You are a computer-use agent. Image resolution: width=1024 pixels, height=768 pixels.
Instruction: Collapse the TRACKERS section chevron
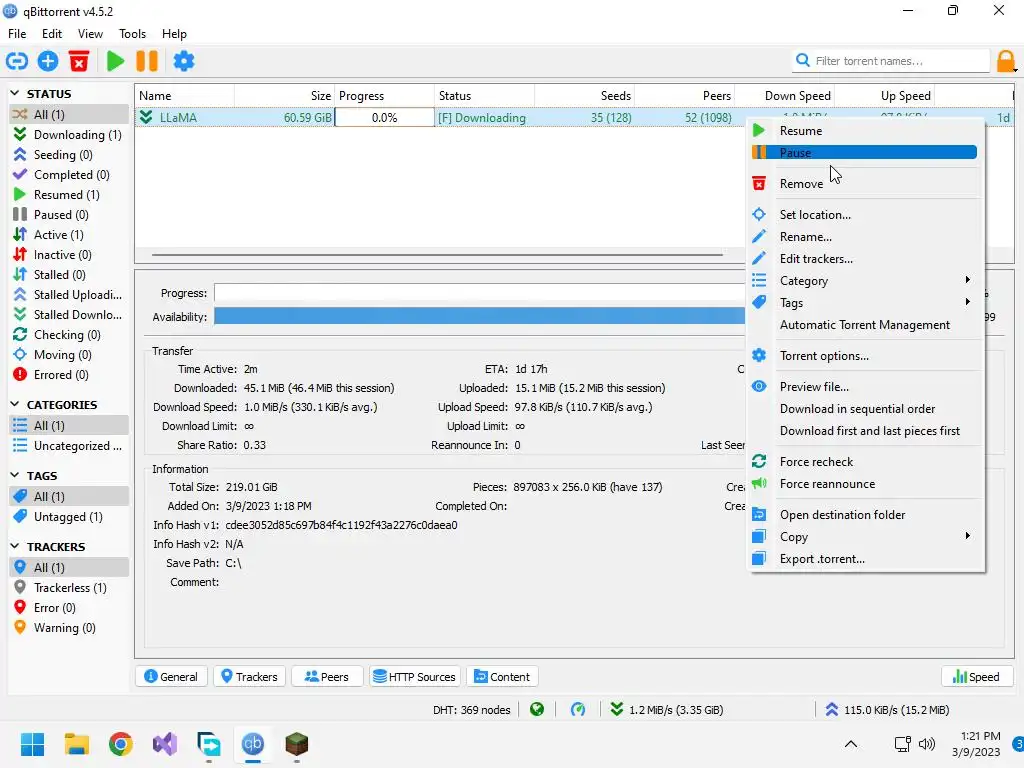(15, 547)
